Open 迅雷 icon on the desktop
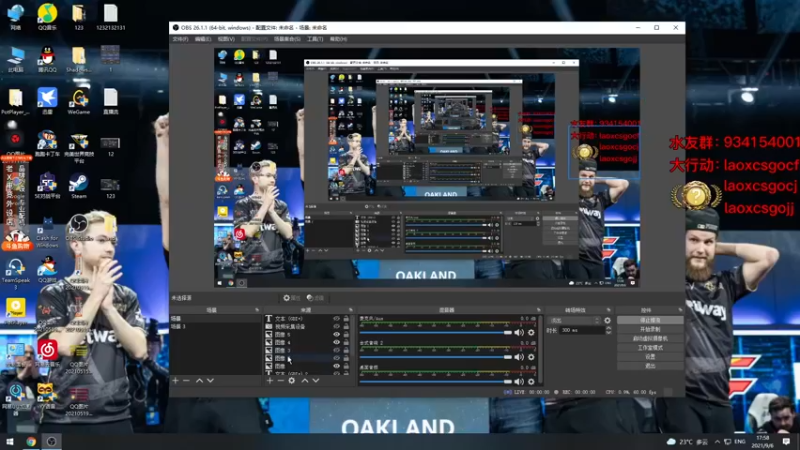The height and width of the screenshot is (450, 800). (x=47, y=102)
